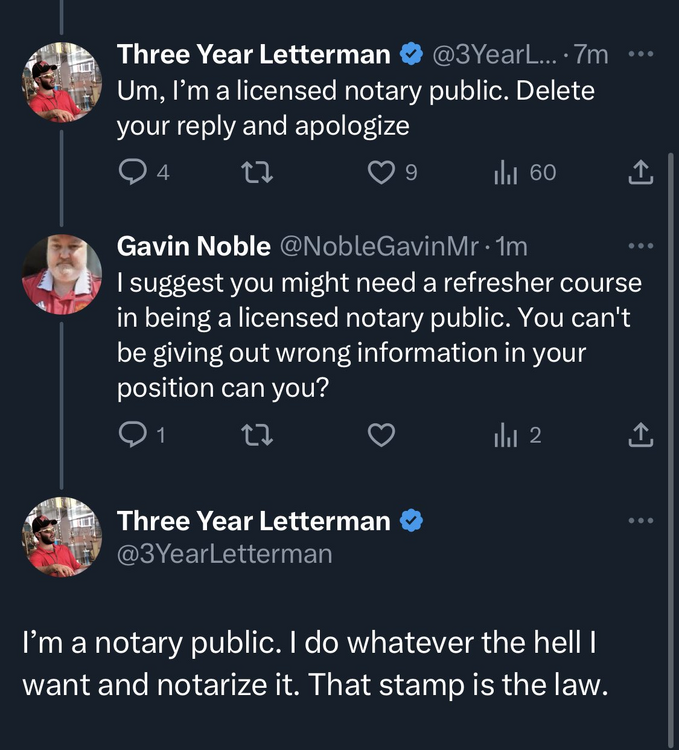Viewport: 679px width, 750px height.
Task: Open the @3YearLetterman handle in the bottom tweet
Action: [224, 553]
